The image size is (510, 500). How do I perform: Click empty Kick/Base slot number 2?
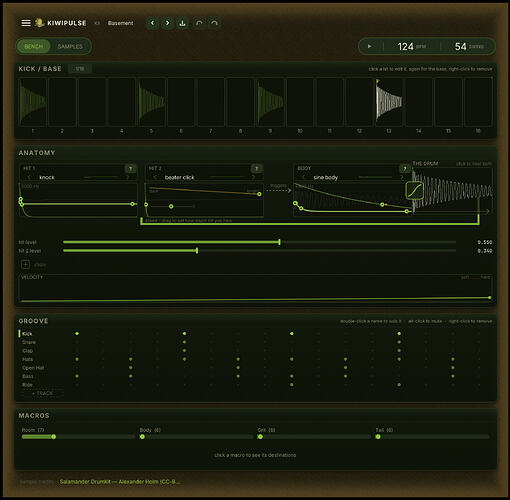(x=62, y=102)
